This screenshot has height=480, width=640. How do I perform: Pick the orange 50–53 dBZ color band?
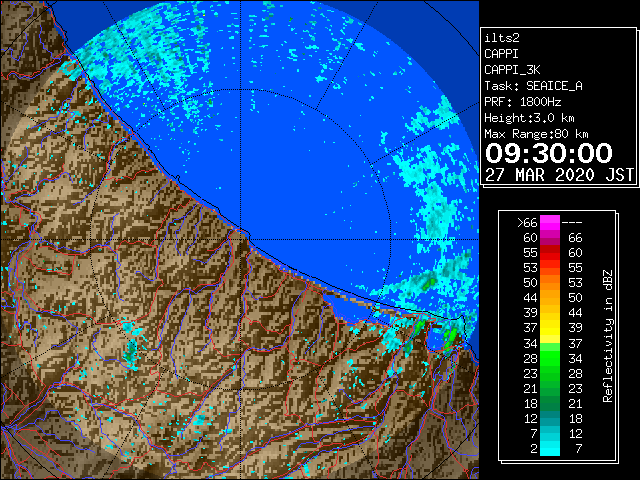coord(550,282)
